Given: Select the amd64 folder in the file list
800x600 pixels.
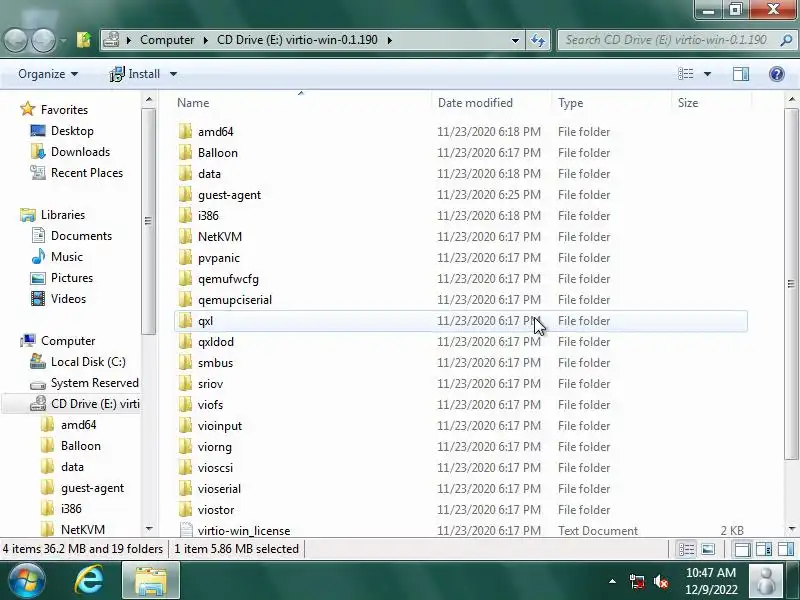Looking at the screenshot, I should [461, 132].
